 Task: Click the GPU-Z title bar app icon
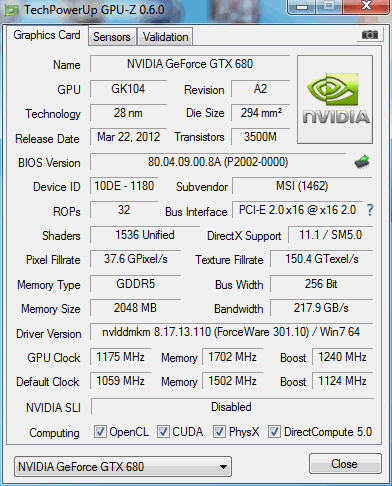(12, 10)
